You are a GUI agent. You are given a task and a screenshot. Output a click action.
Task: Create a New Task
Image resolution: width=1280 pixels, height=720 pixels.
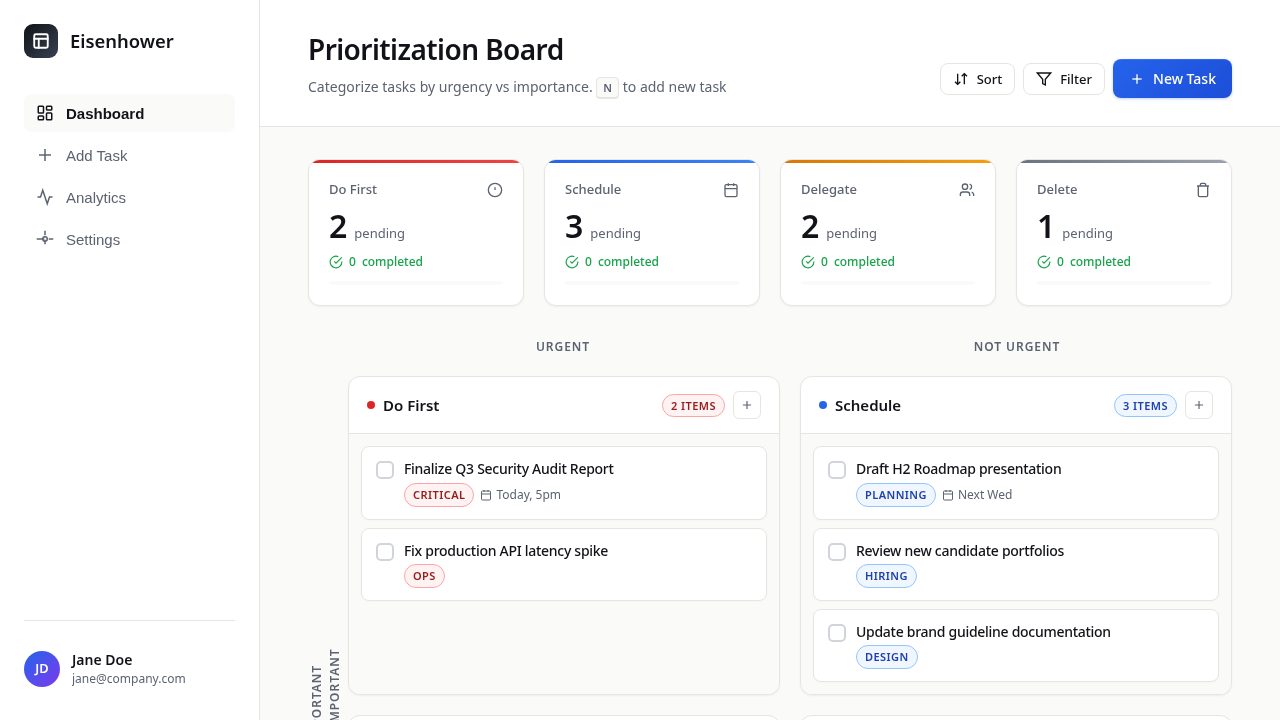pyautogui.click(x=1172, y=79)
